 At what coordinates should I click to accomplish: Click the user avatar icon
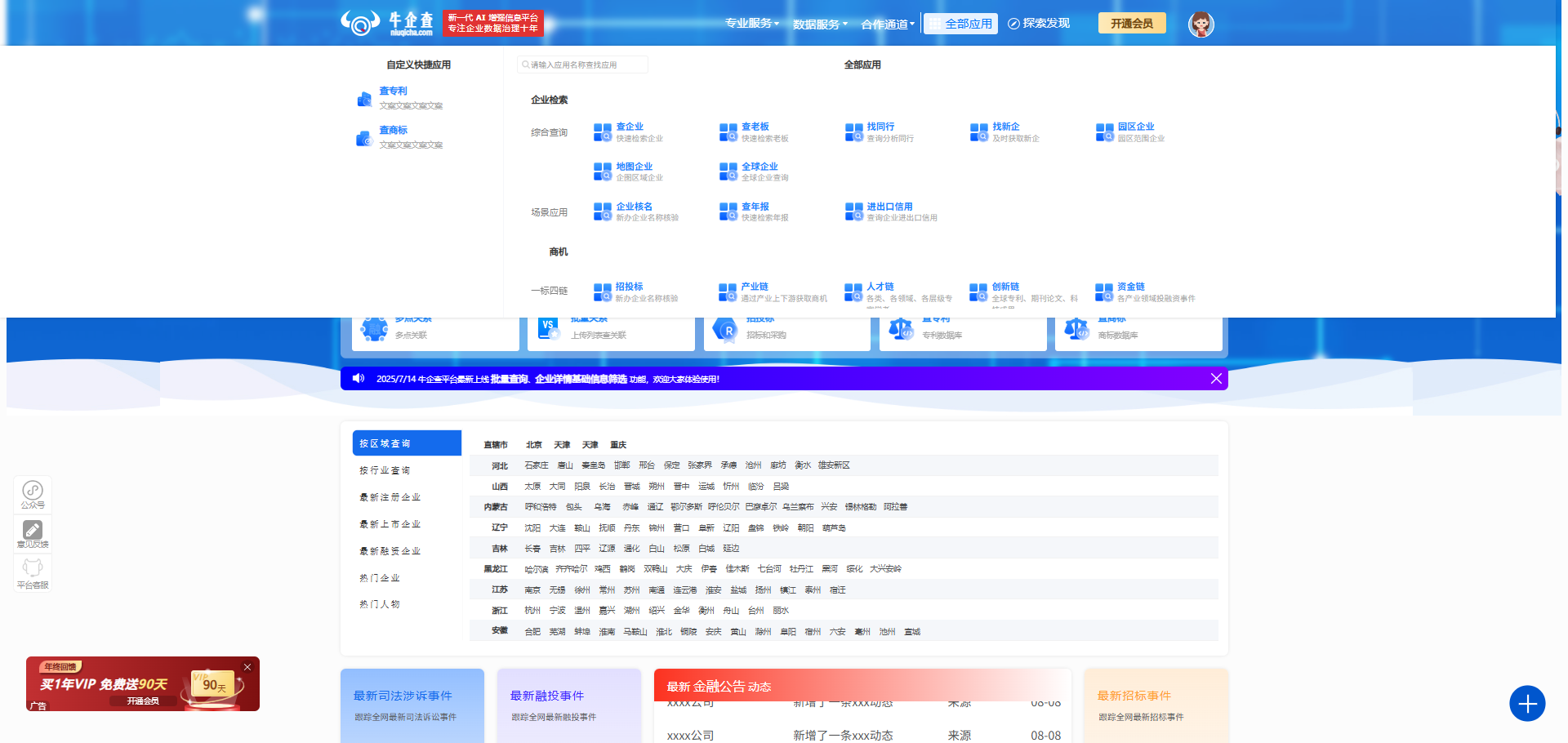click(x=1200, y=24)
